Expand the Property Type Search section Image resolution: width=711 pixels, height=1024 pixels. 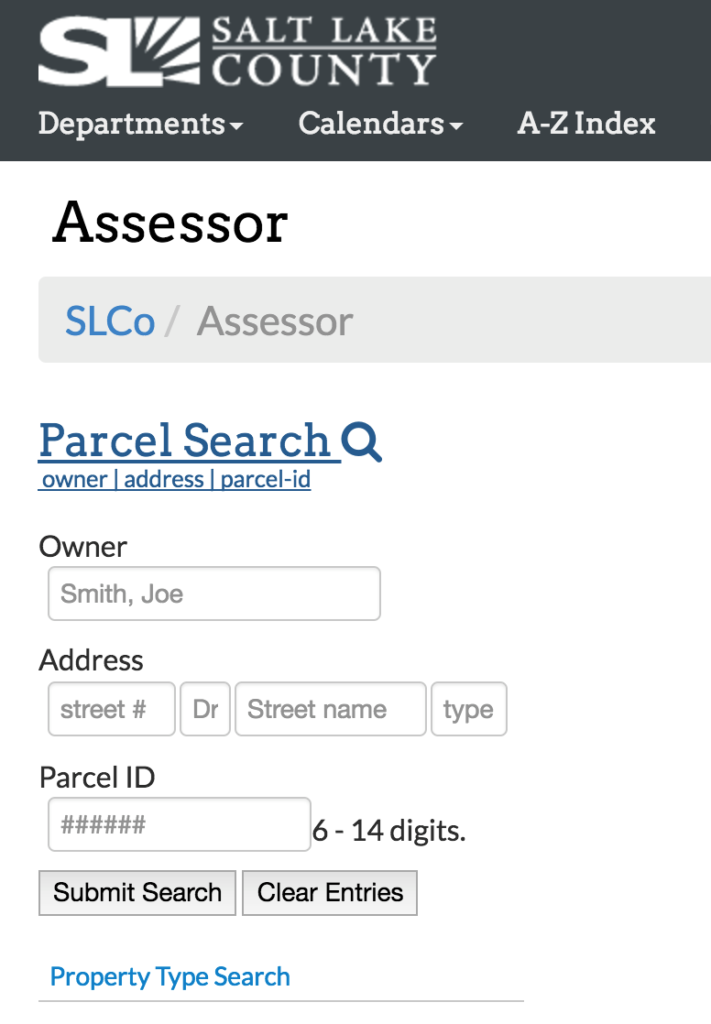coord(170,977)
